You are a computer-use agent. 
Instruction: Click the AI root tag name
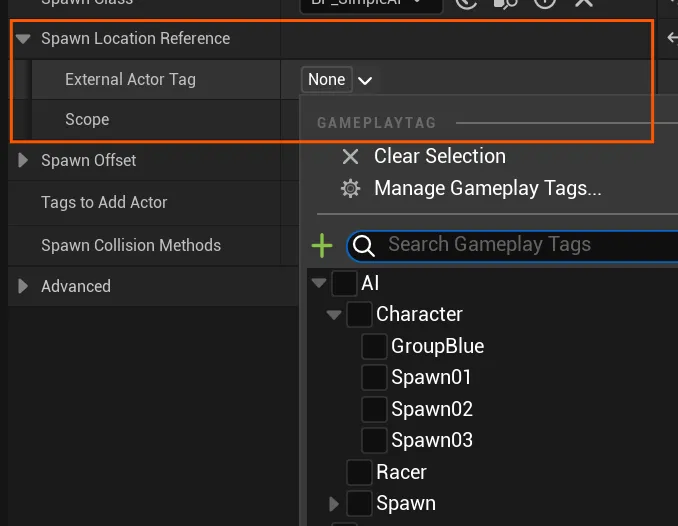(370, 283)
